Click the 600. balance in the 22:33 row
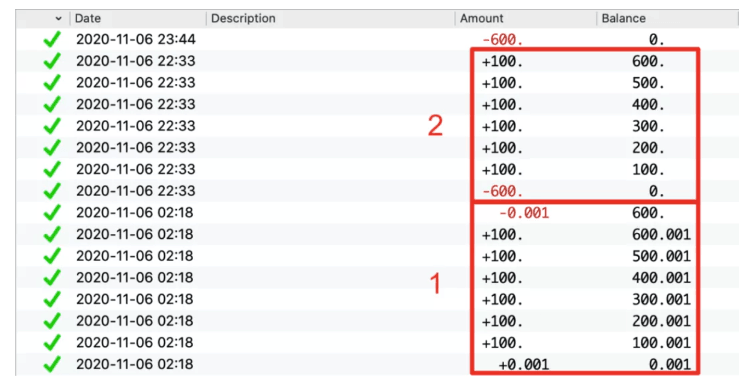750x391 pixels. (648, 61)
